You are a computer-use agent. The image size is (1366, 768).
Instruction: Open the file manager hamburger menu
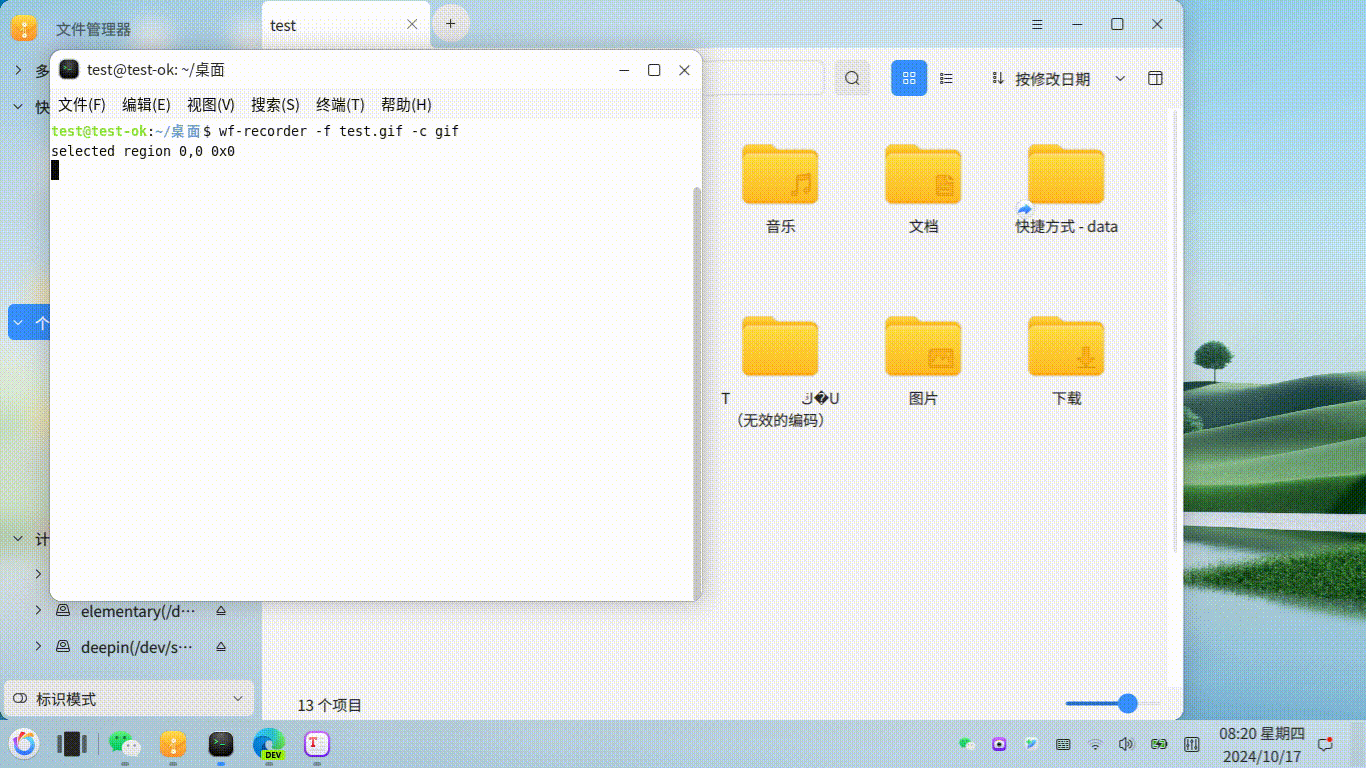[x=1038, y=24]
